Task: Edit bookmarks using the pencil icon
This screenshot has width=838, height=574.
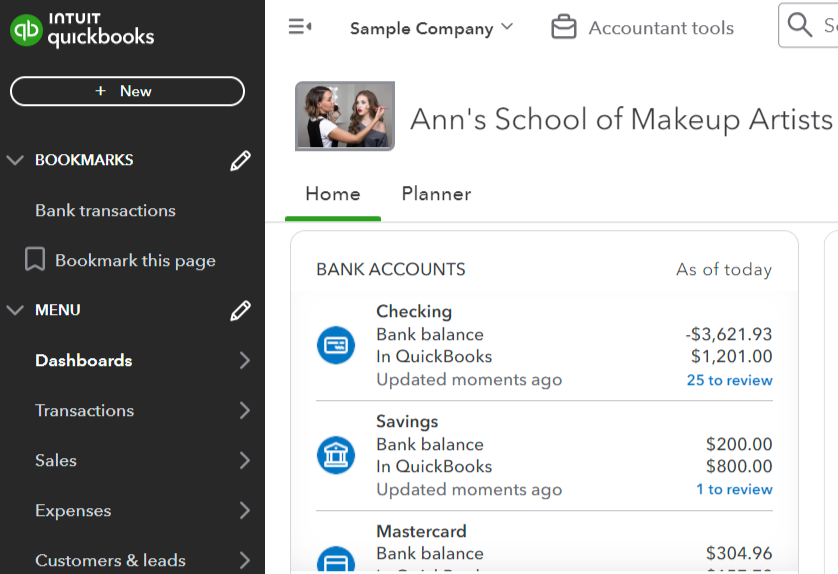Action: (x=240, y=160)
